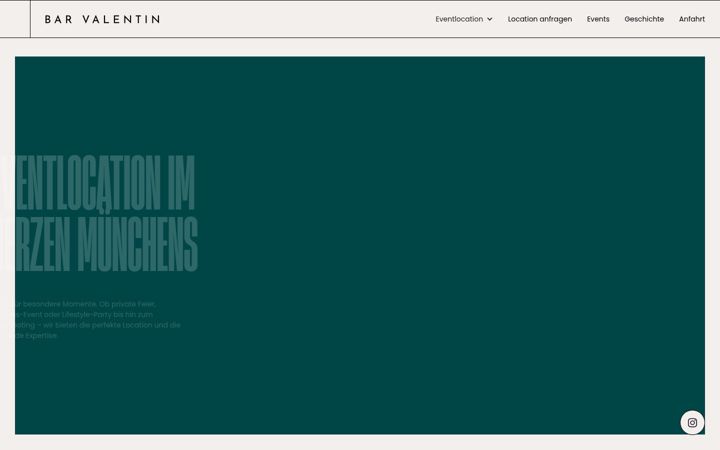Click the Eventlocation im Herzen Münchens heading
Image resolution: width=720 pixels, height=450 pixels.
click(100, 214)
